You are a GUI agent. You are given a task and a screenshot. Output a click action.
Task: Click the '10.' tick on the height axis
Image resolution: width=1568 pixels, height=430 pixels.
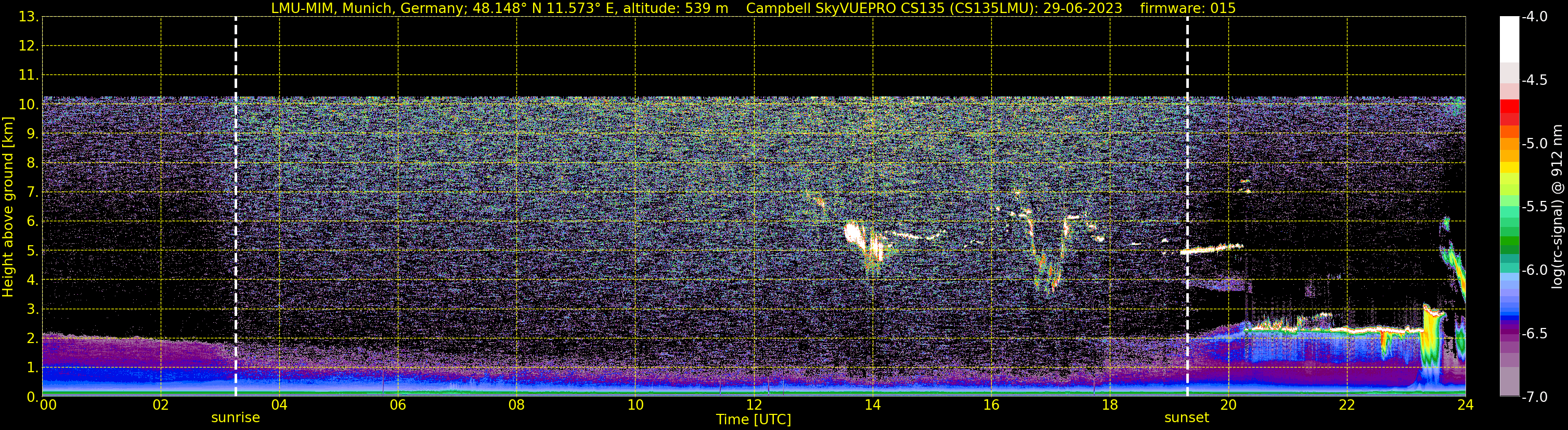(x=29, y=104)
